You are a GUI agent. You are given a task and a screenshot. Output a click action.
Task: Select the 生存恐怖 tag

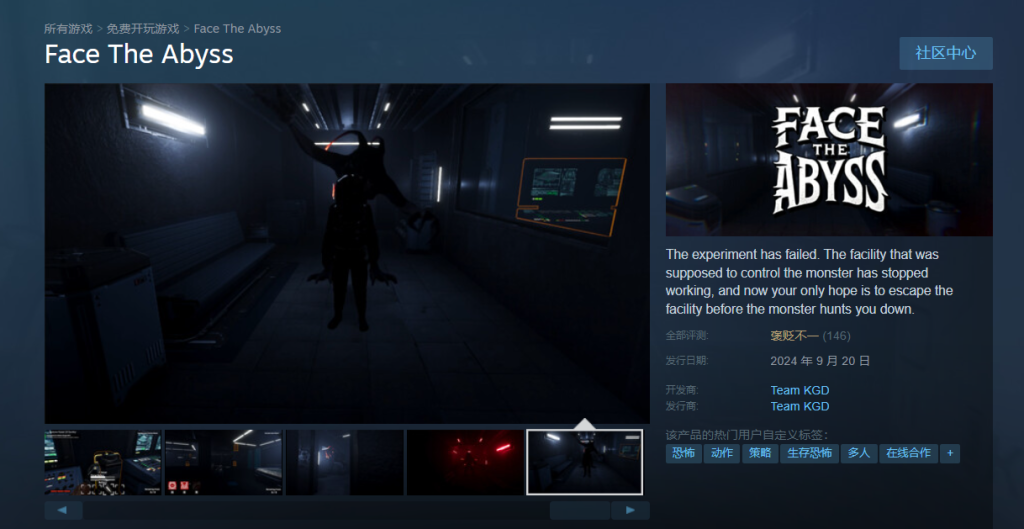click(x=809, y=453)
